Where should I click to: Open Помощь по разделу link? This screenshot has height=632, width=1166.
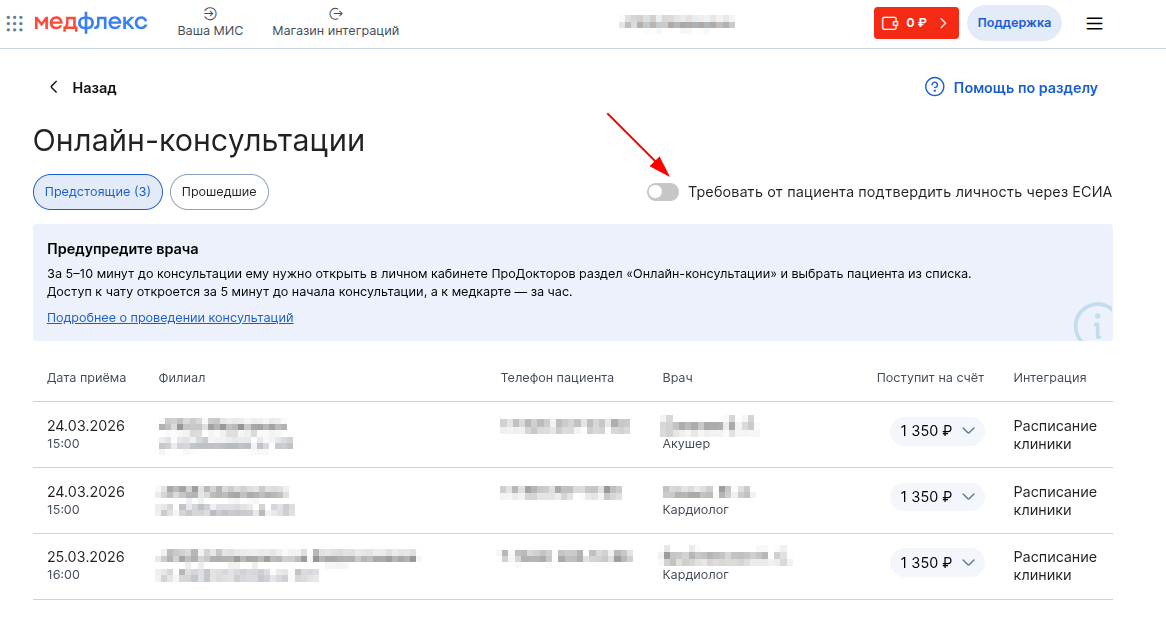click(1025, 88)
